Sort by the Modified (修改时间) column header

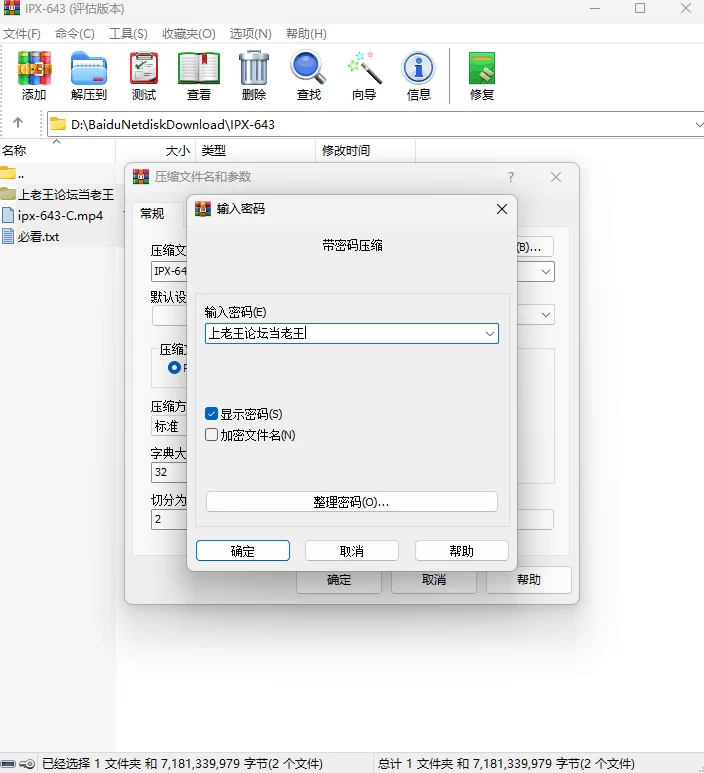(365, 151)
